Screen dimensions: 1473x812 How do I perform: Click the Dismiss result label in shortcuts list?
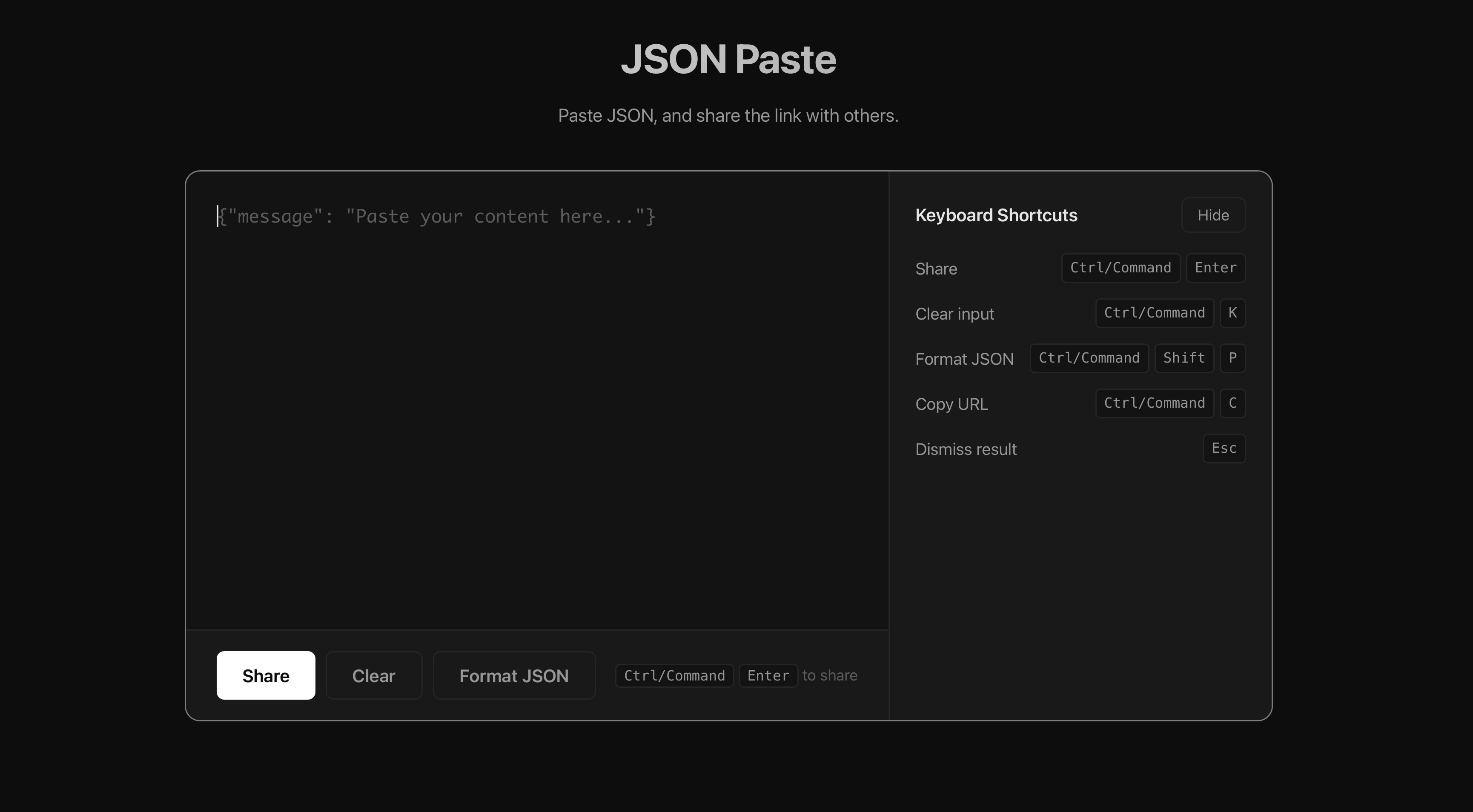[965, 449]
